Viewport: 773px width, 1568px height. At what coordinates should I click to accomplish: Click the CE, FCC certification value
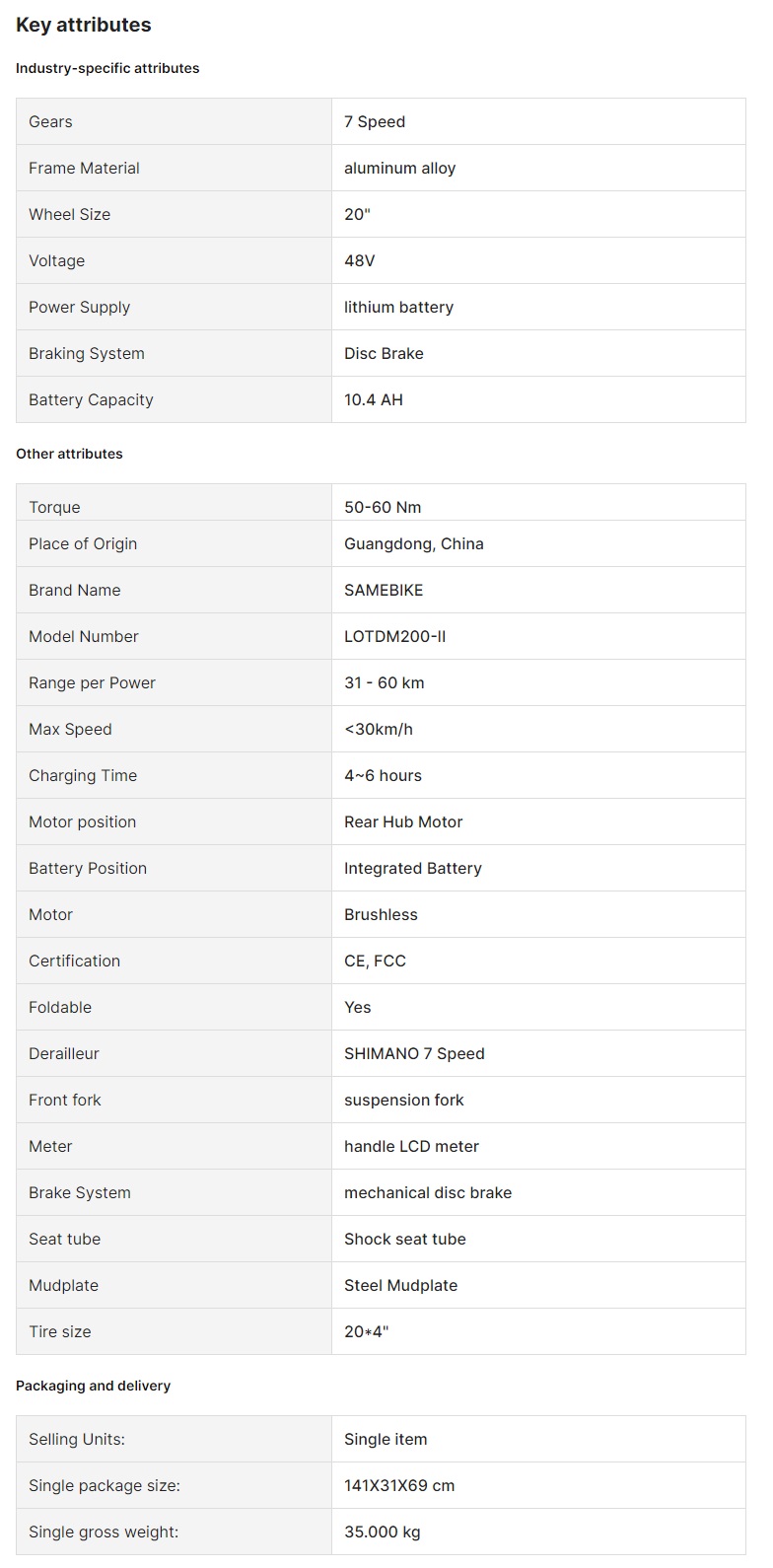[x=375, y=961]
